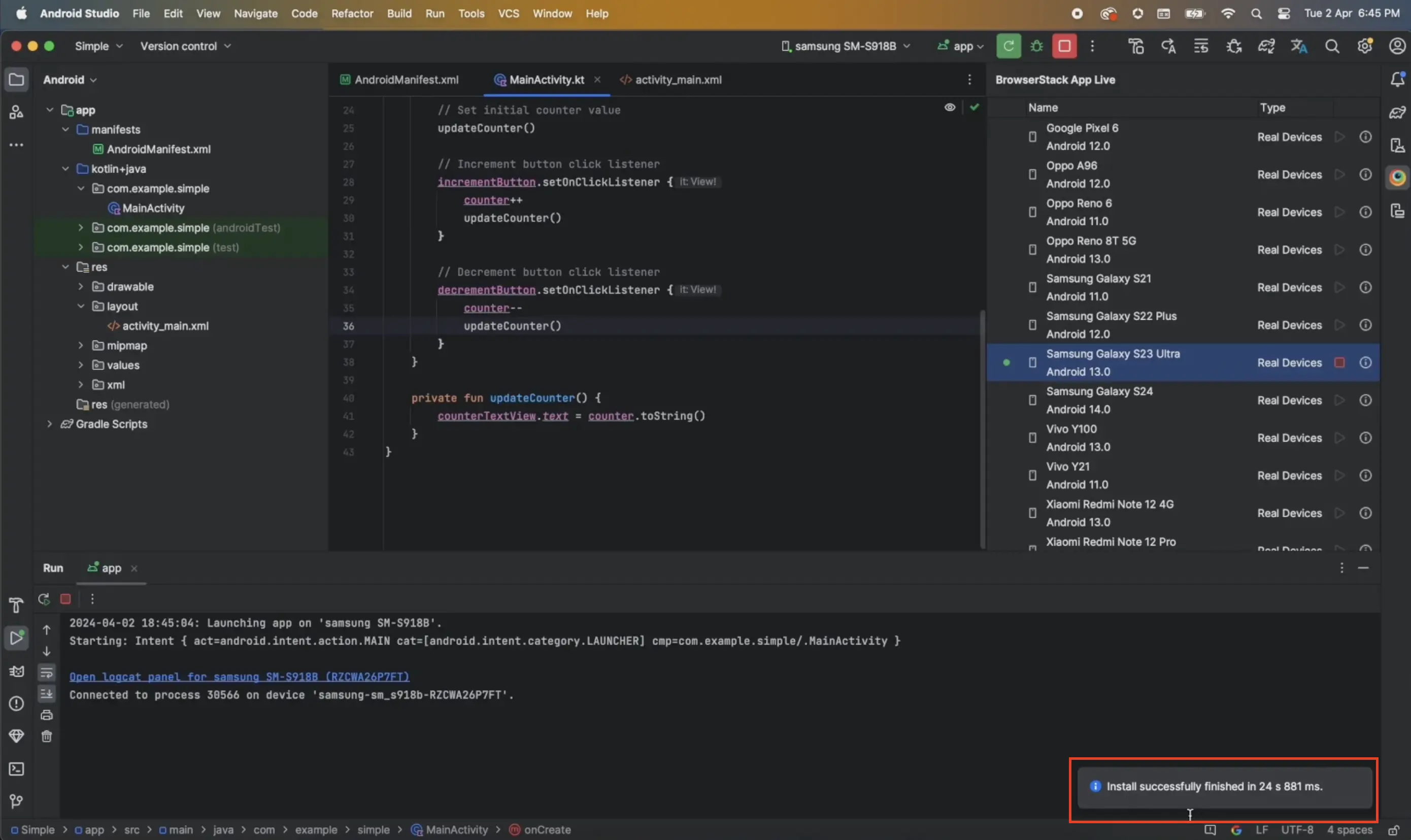Viewport: 1411px width, 840px height.
Task: Open the Terminal tool window icon
Action: coord(16,769)
